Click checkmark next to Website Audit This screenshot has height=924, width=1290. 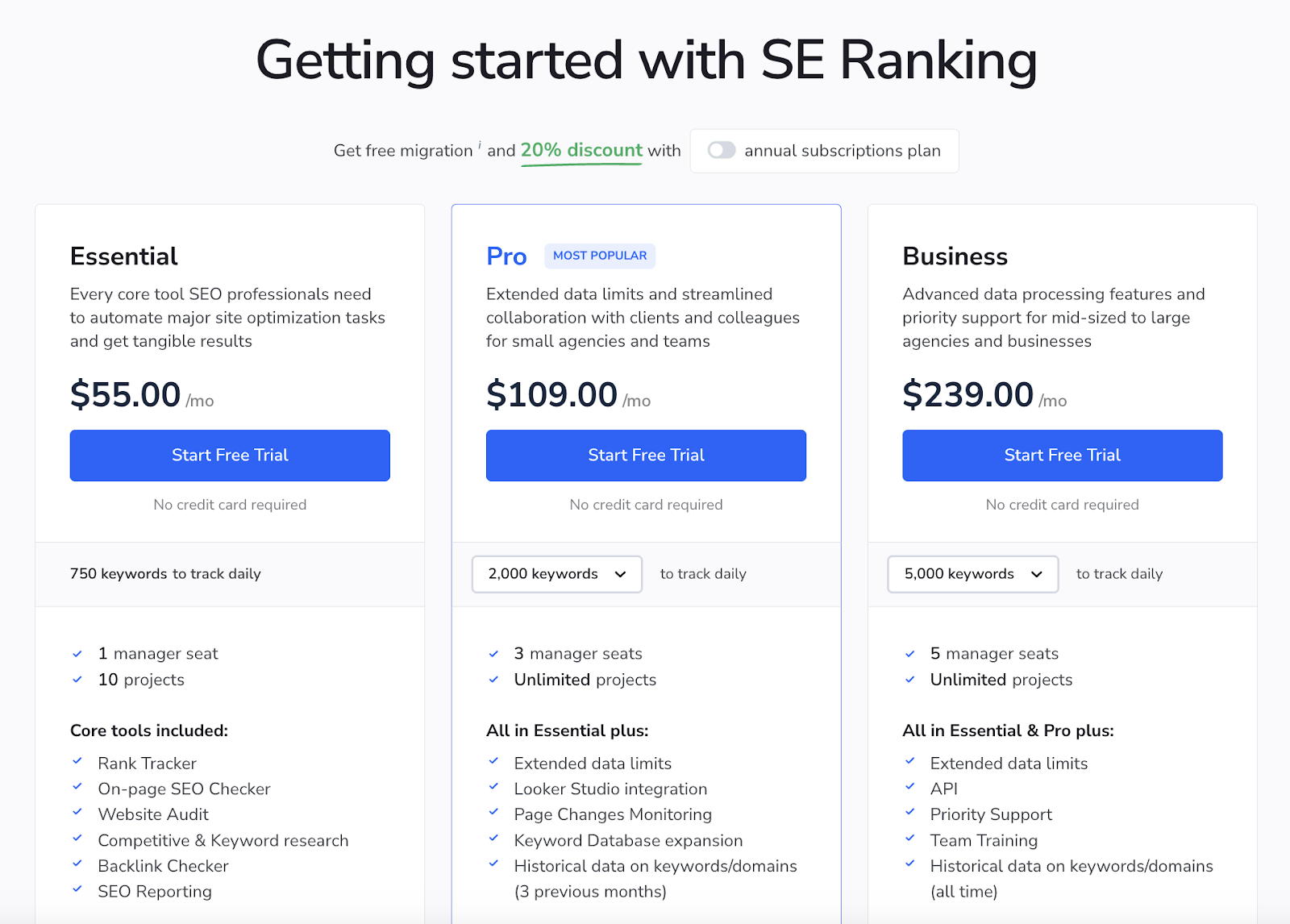click(77, 813)
